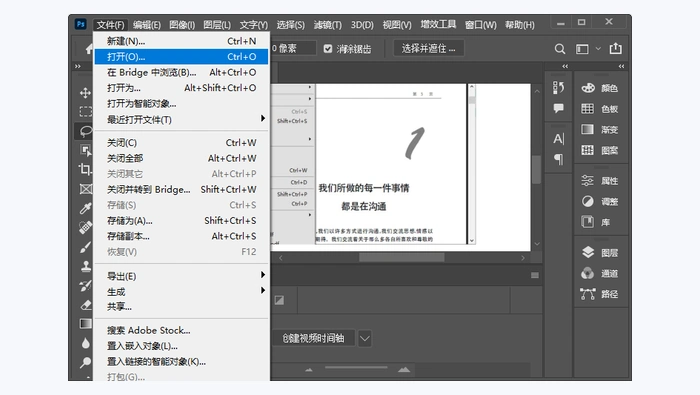Select the Brush tool
Image resolution: width=700 pixels, height=395 pixels.
(x=85, y=247)
